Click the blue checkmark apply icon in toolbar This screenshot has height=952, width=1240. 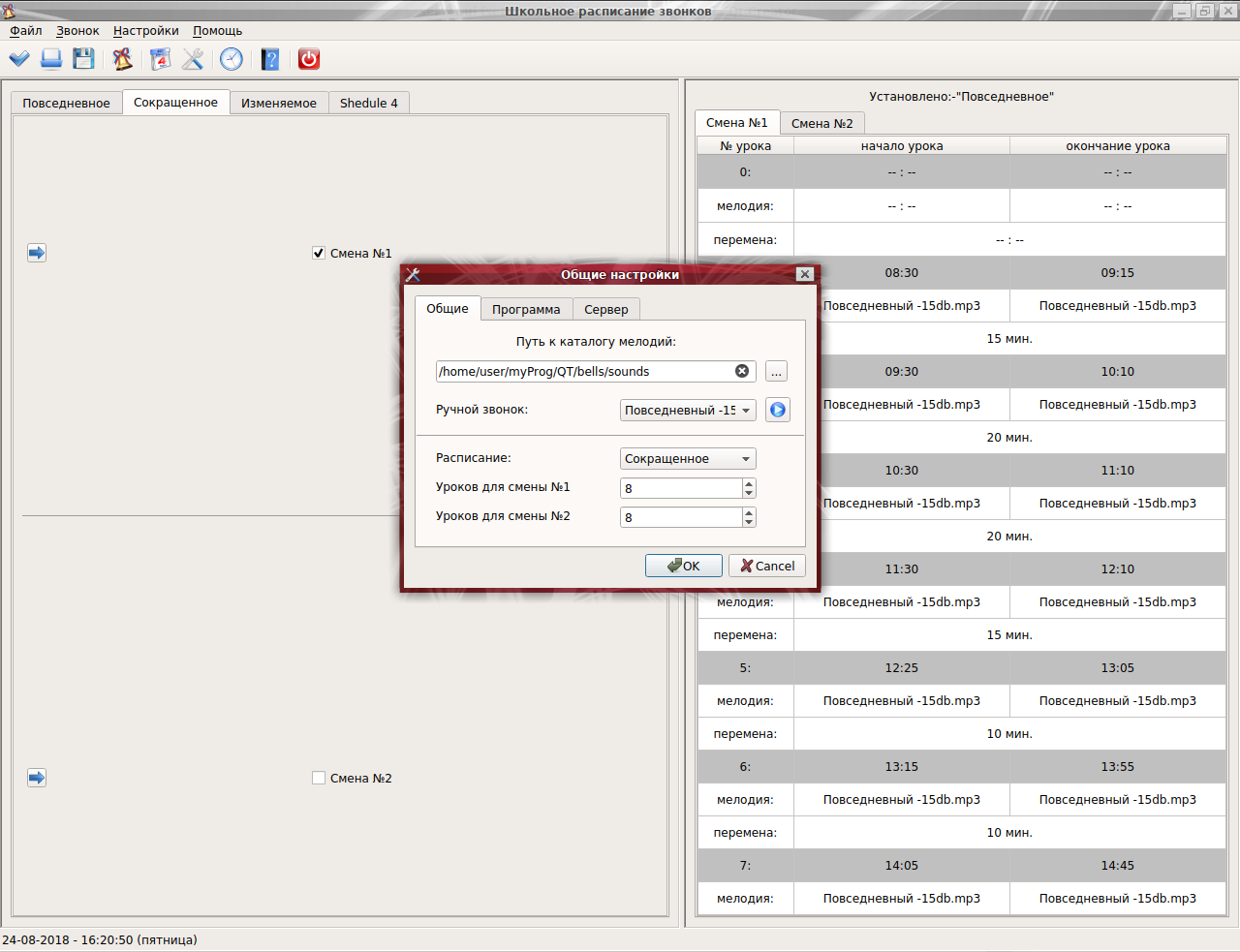point(19,59)
